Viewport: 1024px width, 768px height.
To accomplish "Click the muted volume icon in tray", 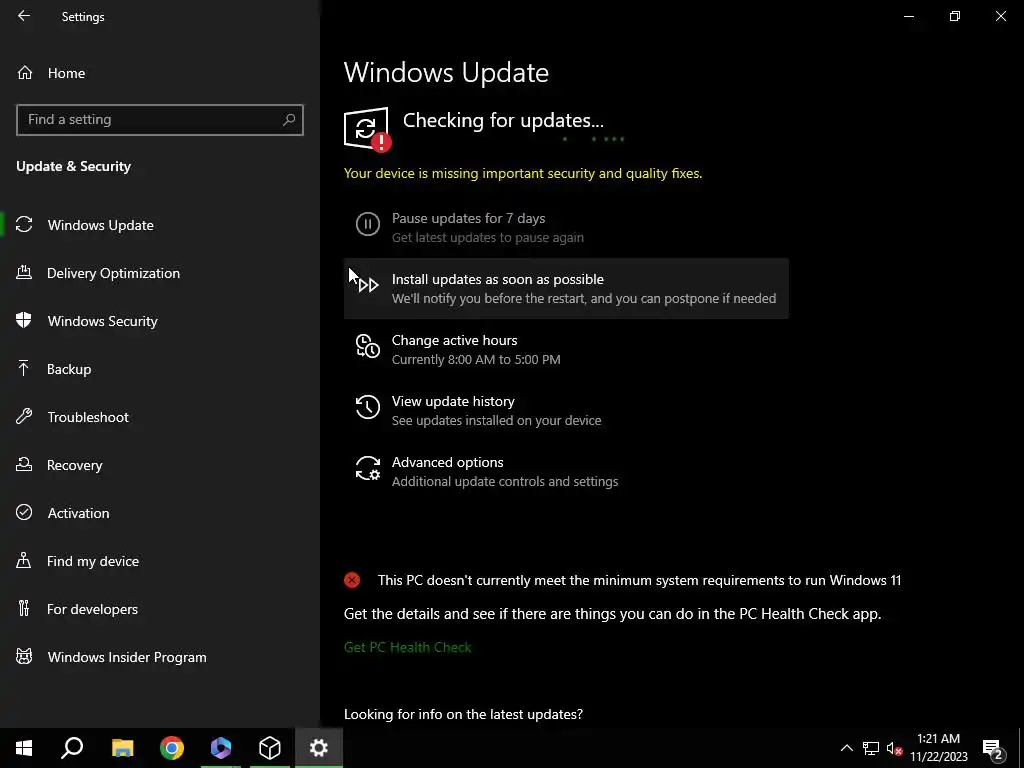I will coord(894,748).
